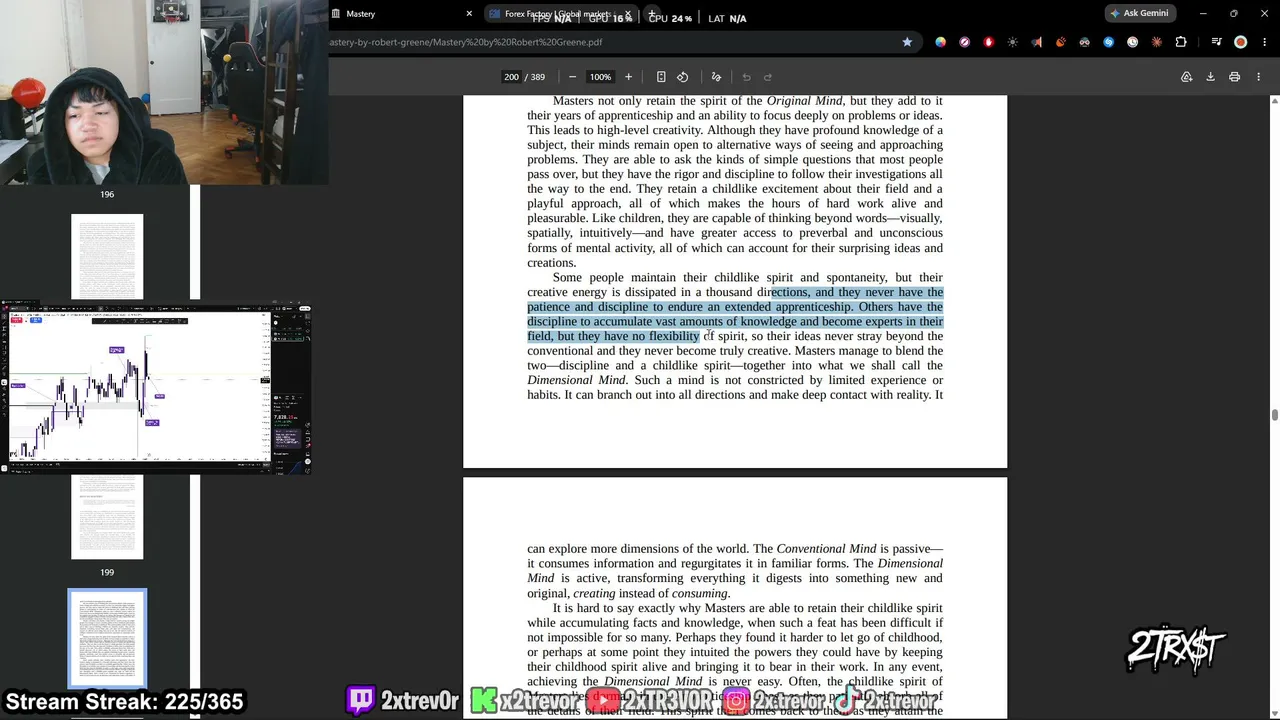
Task: Open the media controls music-note icon
Action: coord(1216,42)
